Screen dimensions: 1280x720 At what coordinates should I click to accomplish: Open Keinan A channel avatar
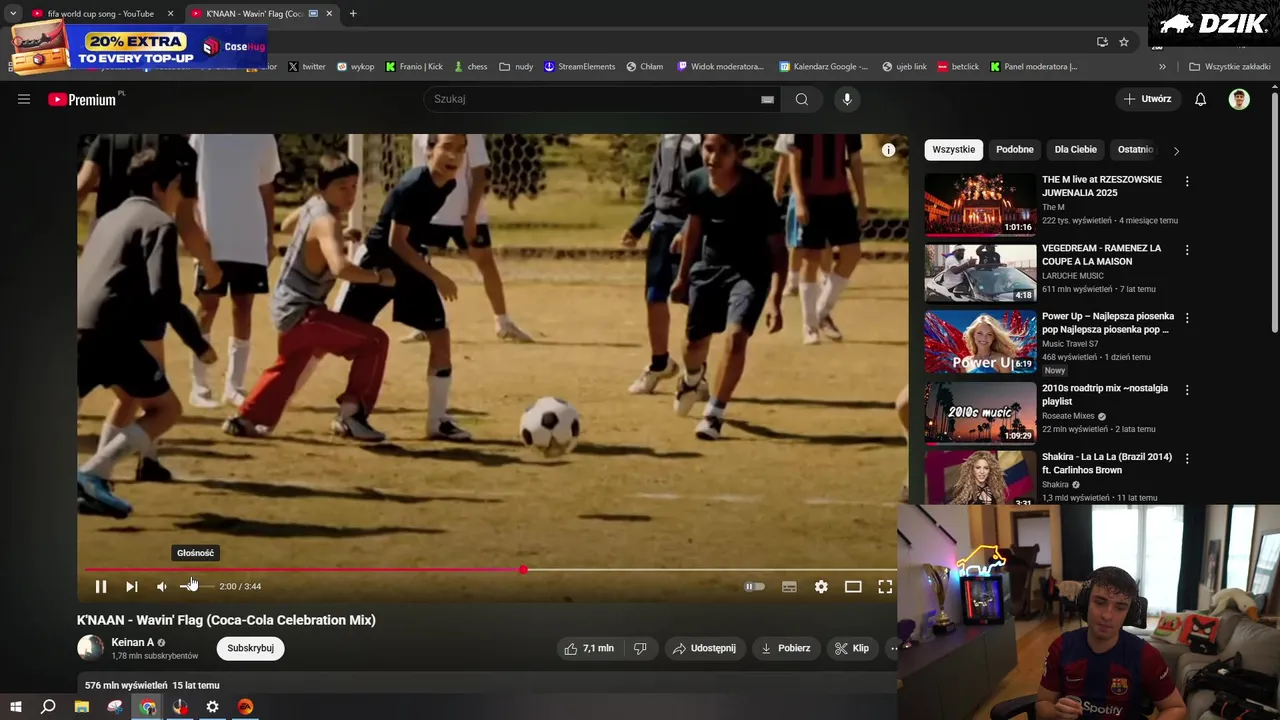[x=90, y=648]
